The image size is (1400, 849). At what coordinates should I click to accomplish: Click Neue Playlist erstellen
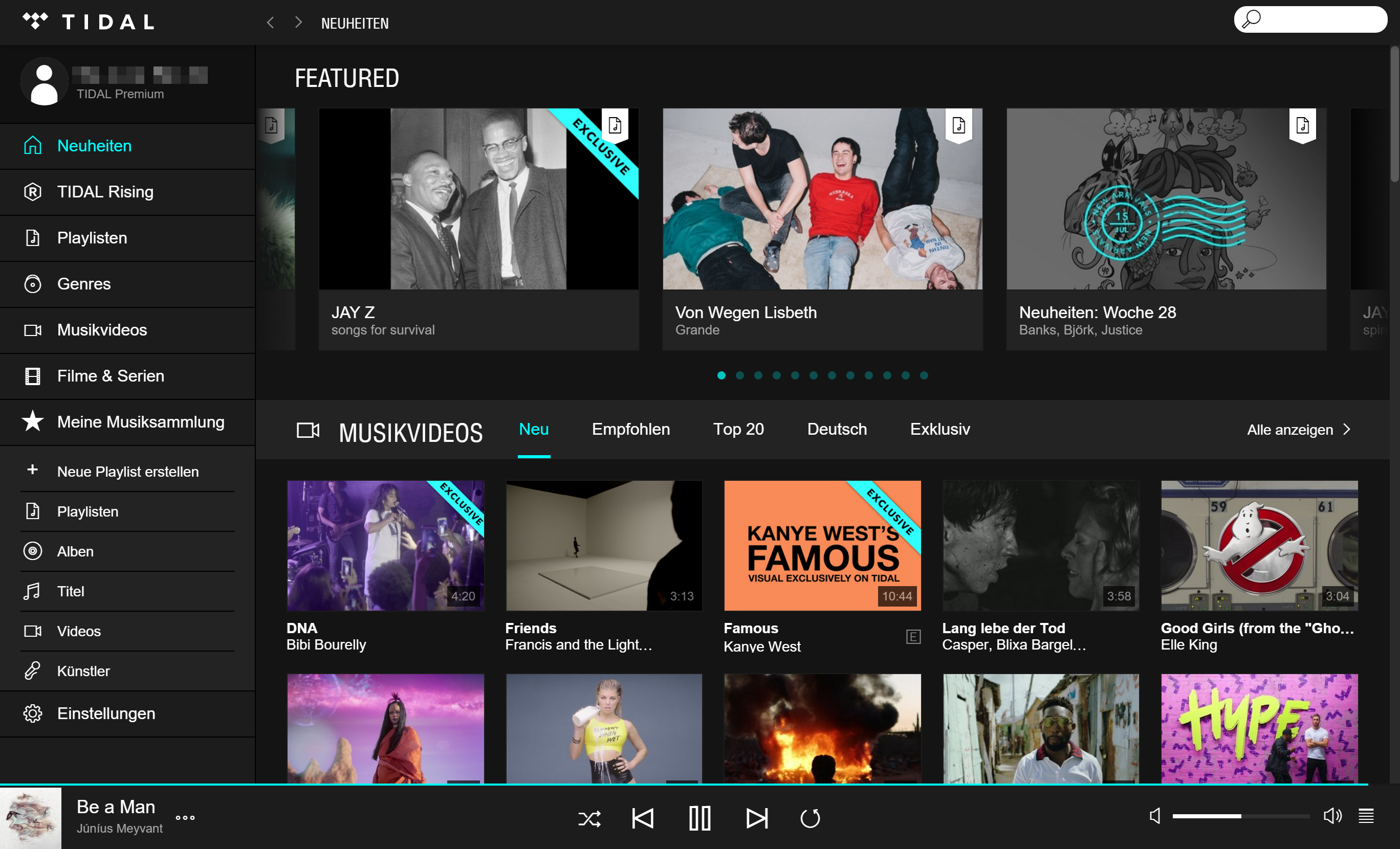(x=127, y=472)
